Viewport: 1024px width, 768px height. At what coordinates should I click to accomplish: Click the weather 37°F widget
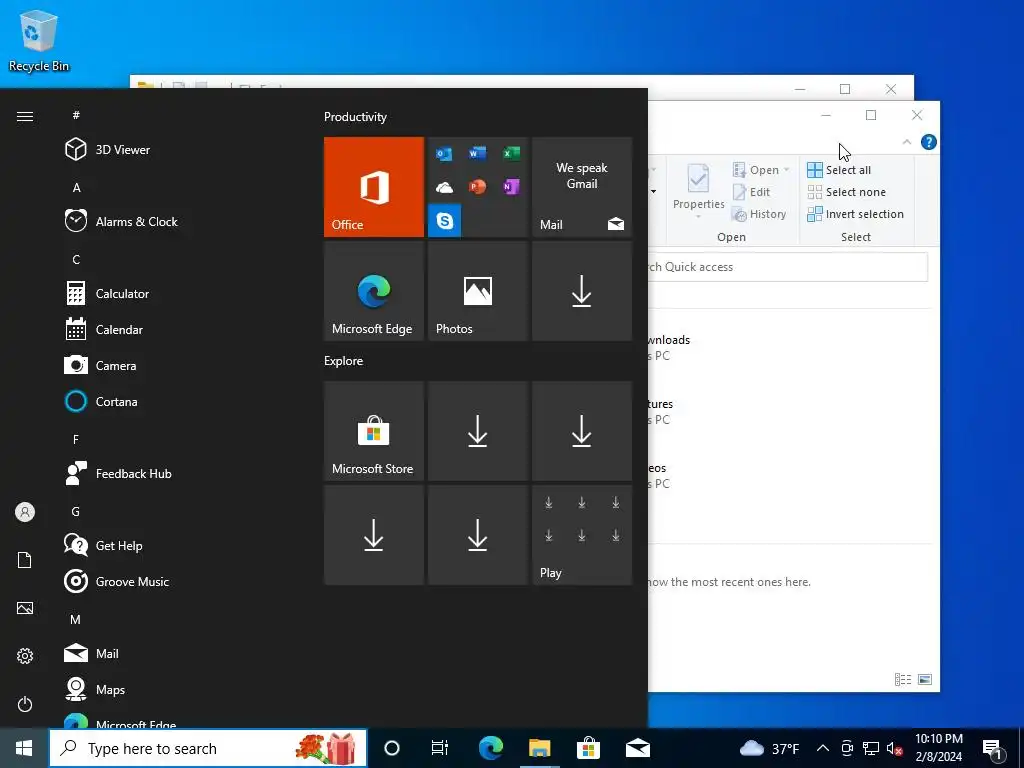coord(769,748)
